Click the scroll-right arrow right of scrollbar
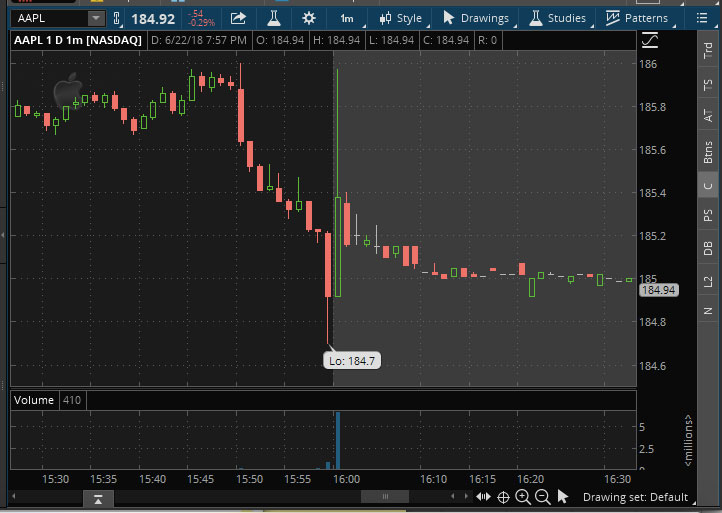Screen dimensions: 722x513 coord(466,496)
